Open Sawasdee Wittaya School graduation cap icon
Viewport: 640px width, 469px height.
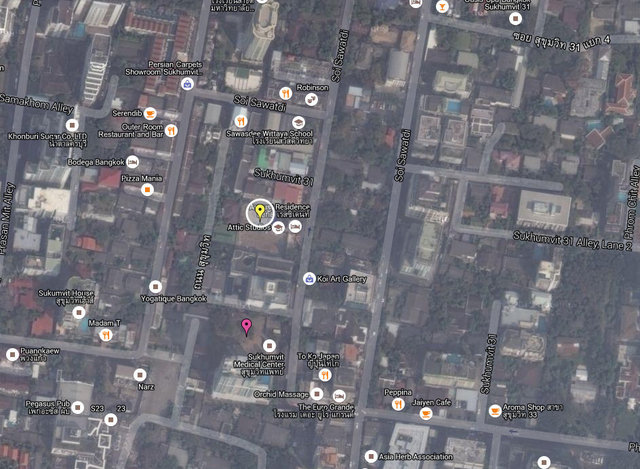click(x=298, y=122)
